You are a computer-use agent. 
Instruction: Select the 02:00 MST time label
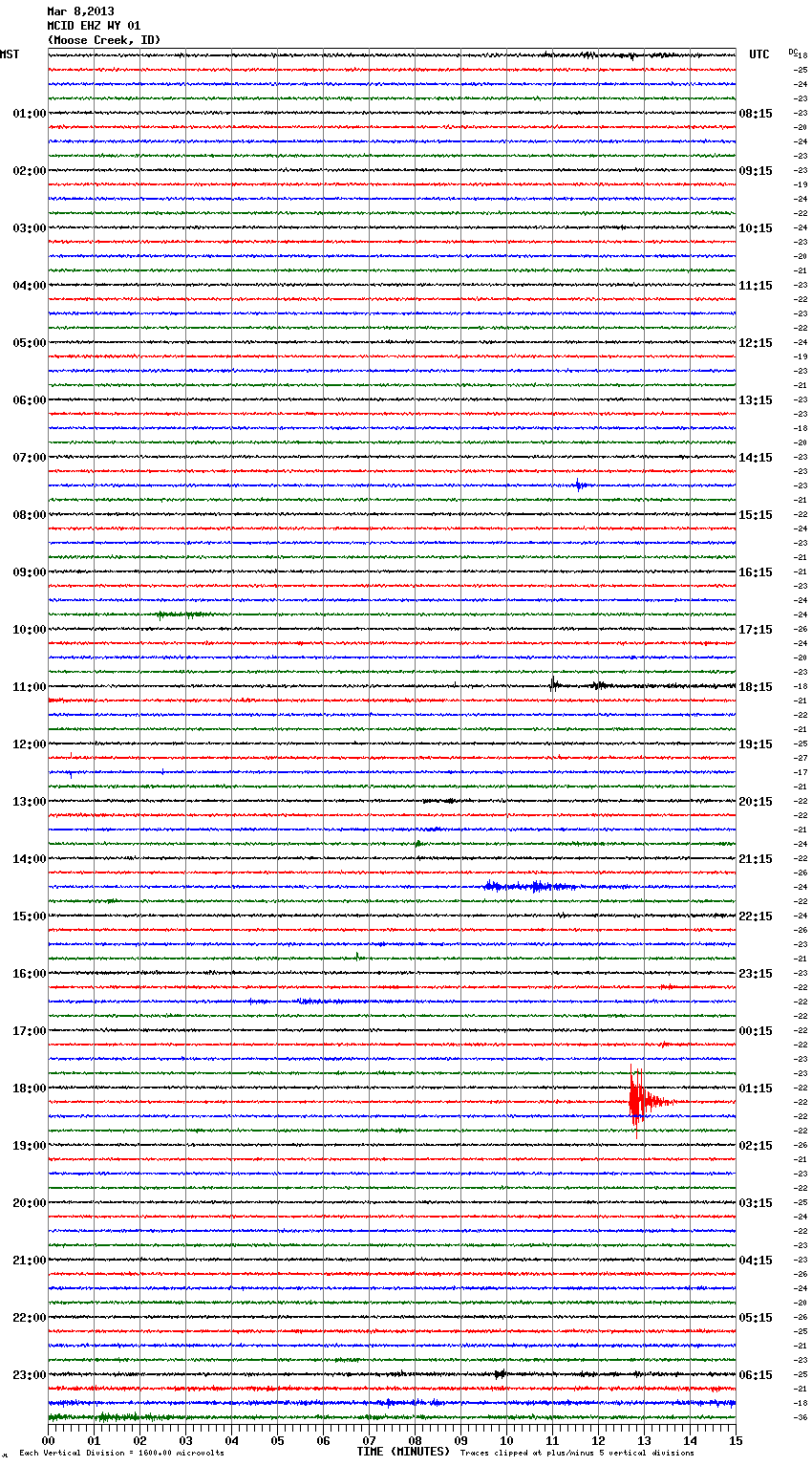(30, 171)
